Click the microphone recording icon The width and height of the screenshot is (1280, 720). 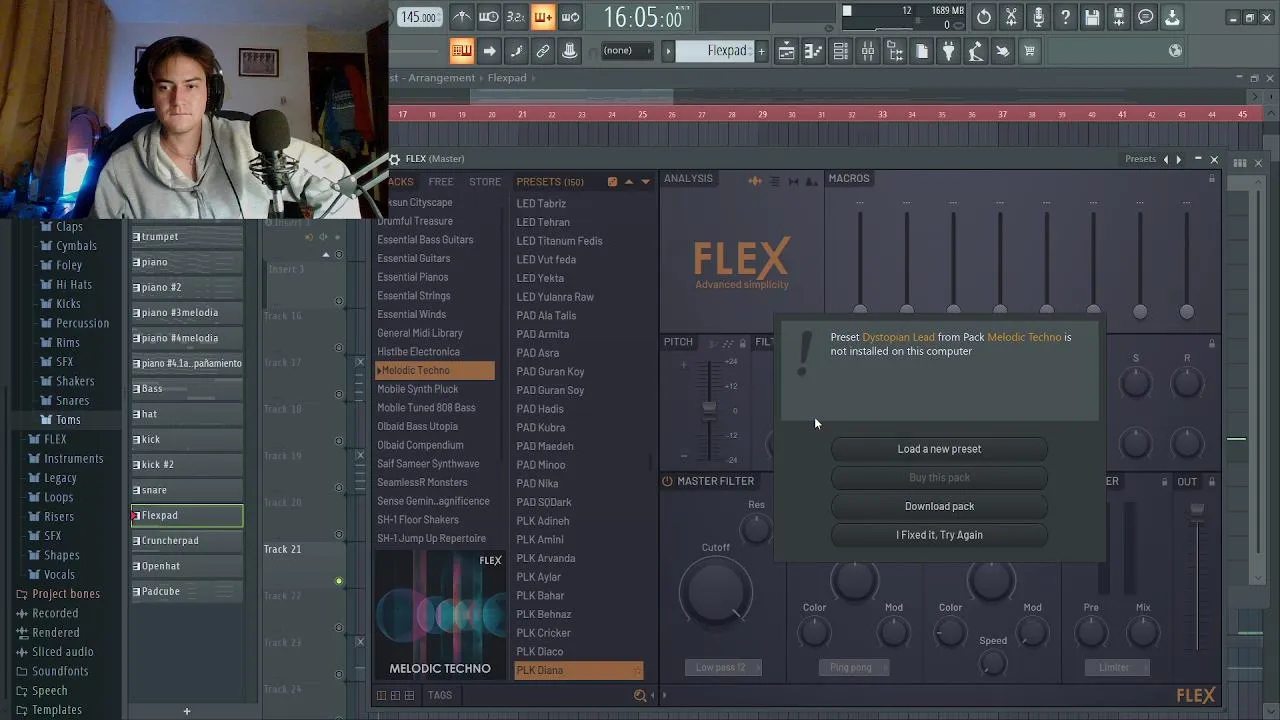tap(1038, 17)
